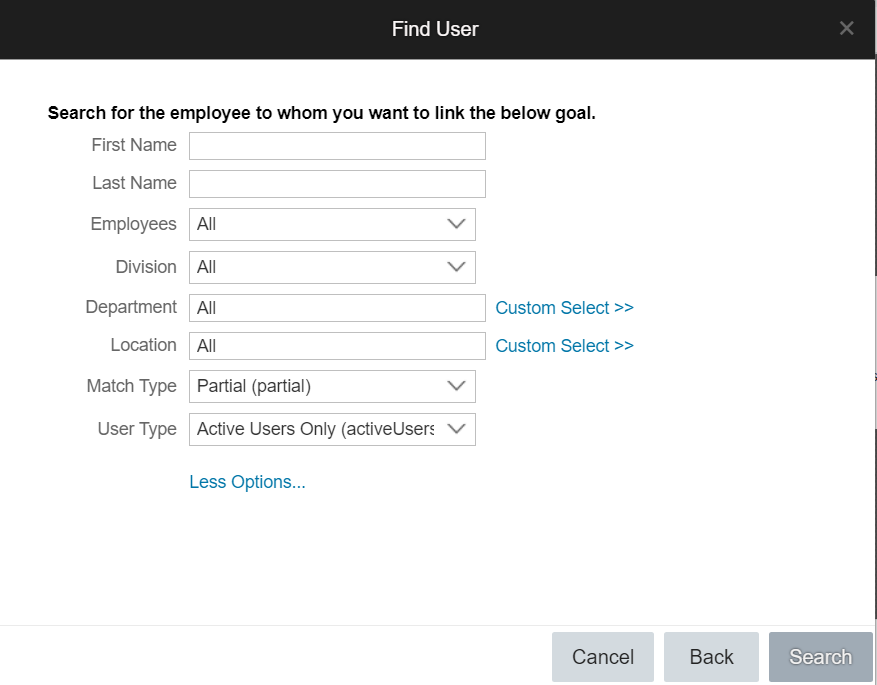Click the Last Name label

coord(134,183)
